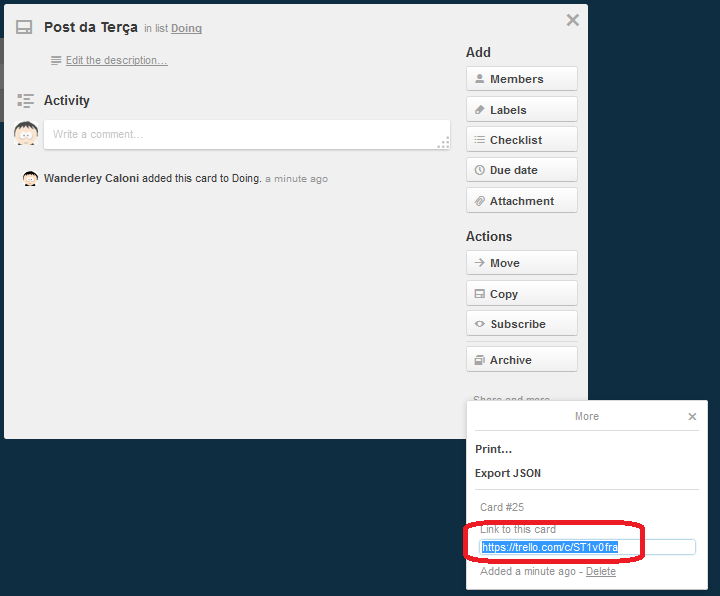This screenshot has height=596, width=720.
Task: Choose Export JSON in More menu
Action: pos(508,474)
